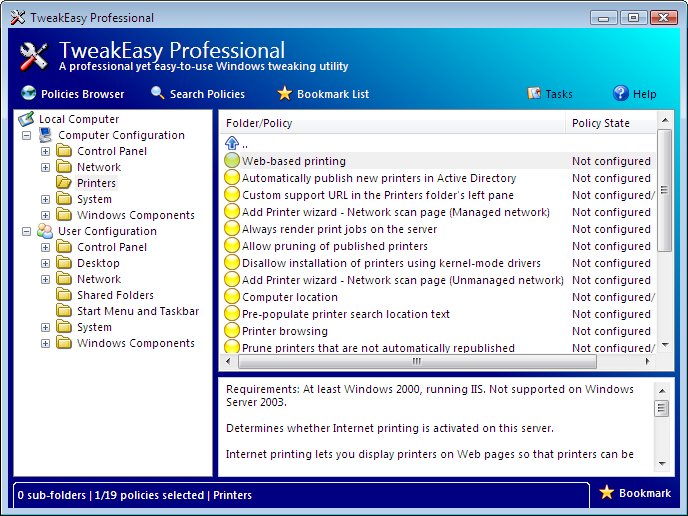Expand System under User Configuration
This screenshot has height=516, width=688.
pos(45,327)
